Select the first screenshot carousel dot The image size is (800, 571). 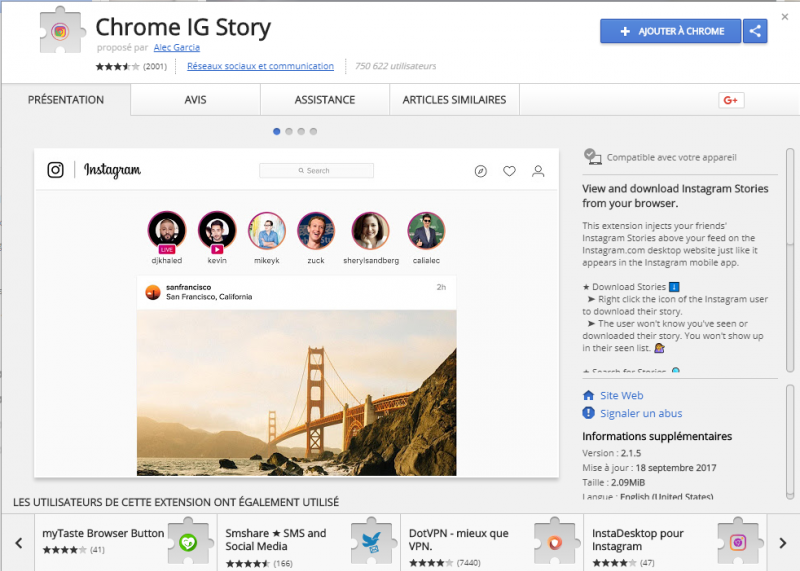coord(277,132)
